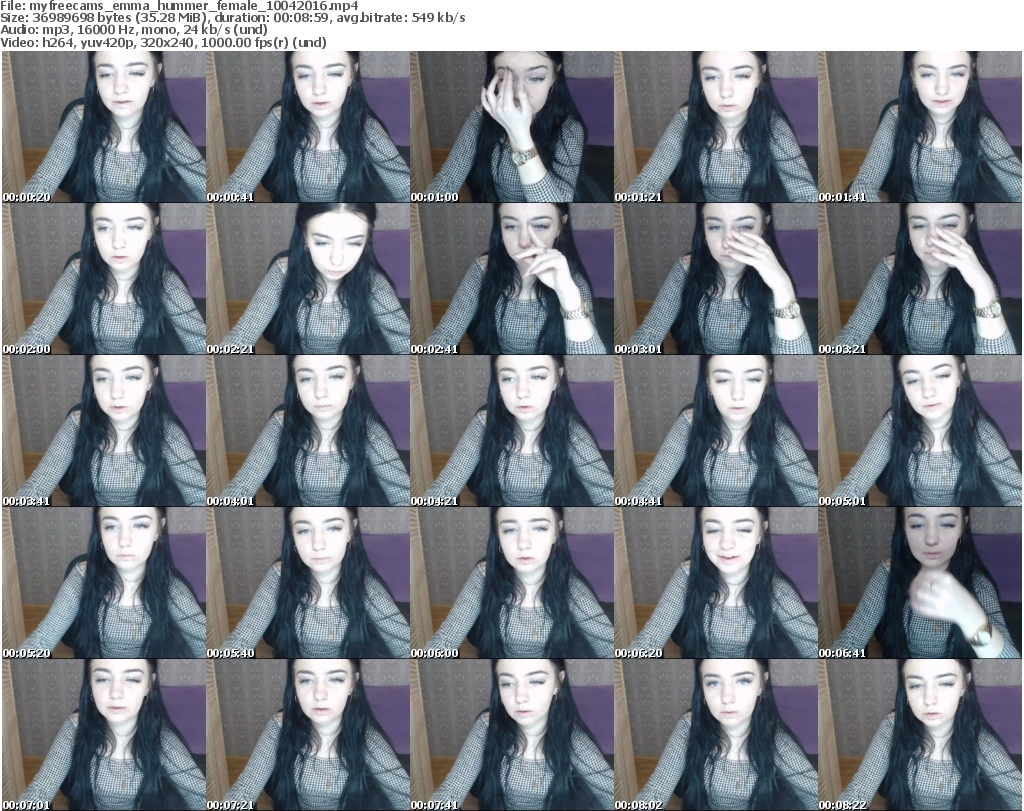The image size is (1024, 811).
Task: Select the thumbnail frame stamped 00:02:21
Action: (308, 279)
